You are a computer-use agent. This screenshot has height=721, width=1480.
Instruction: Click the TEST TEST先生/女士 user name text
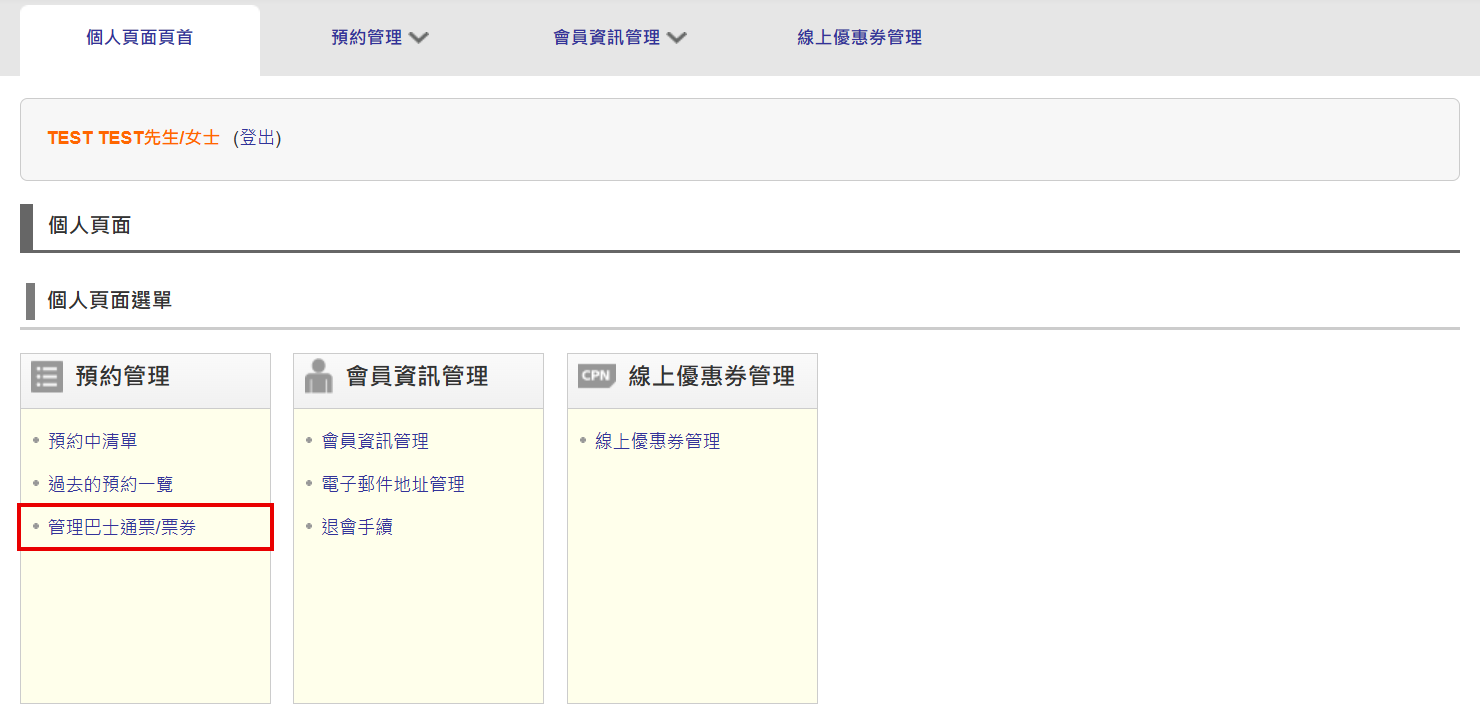click(133, 138)
